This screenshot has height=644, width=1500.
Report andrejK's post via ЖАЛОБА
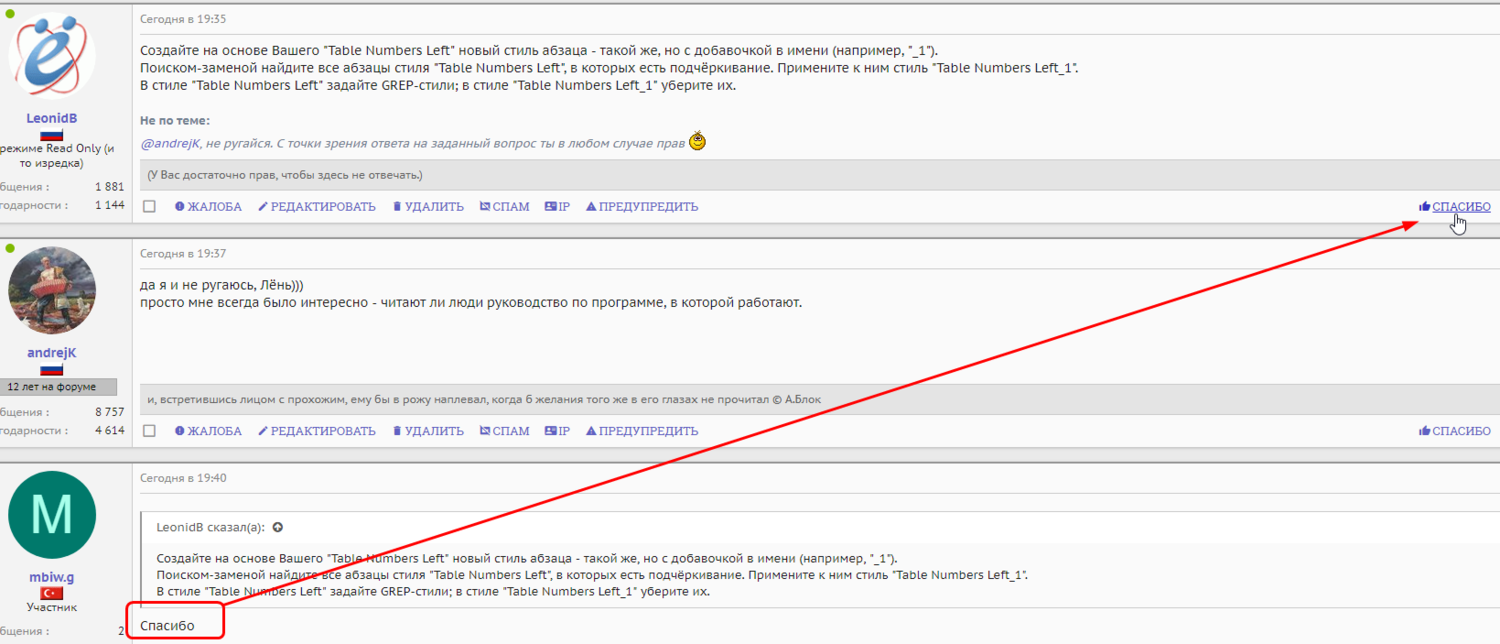pos(208,431)
